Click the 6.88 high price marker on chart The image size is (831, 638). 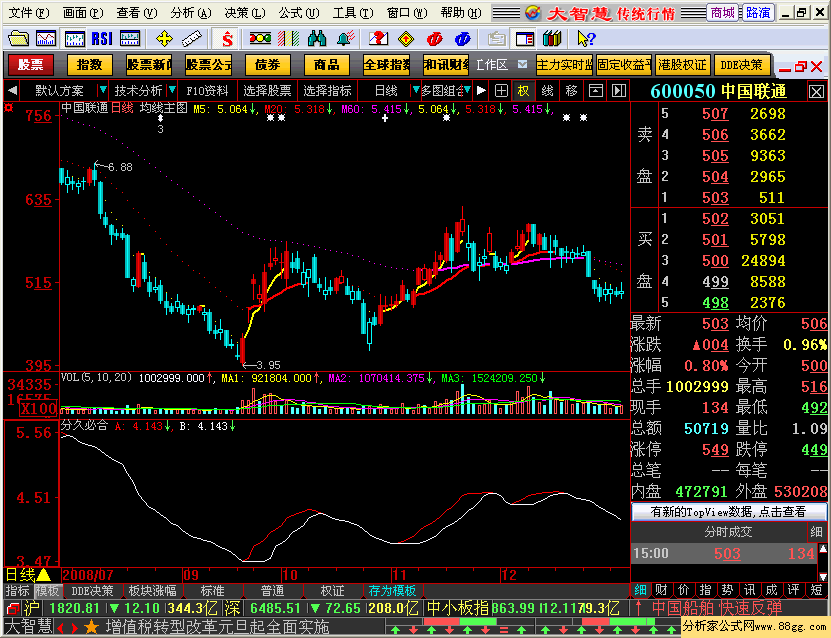[x=120, y=167]
